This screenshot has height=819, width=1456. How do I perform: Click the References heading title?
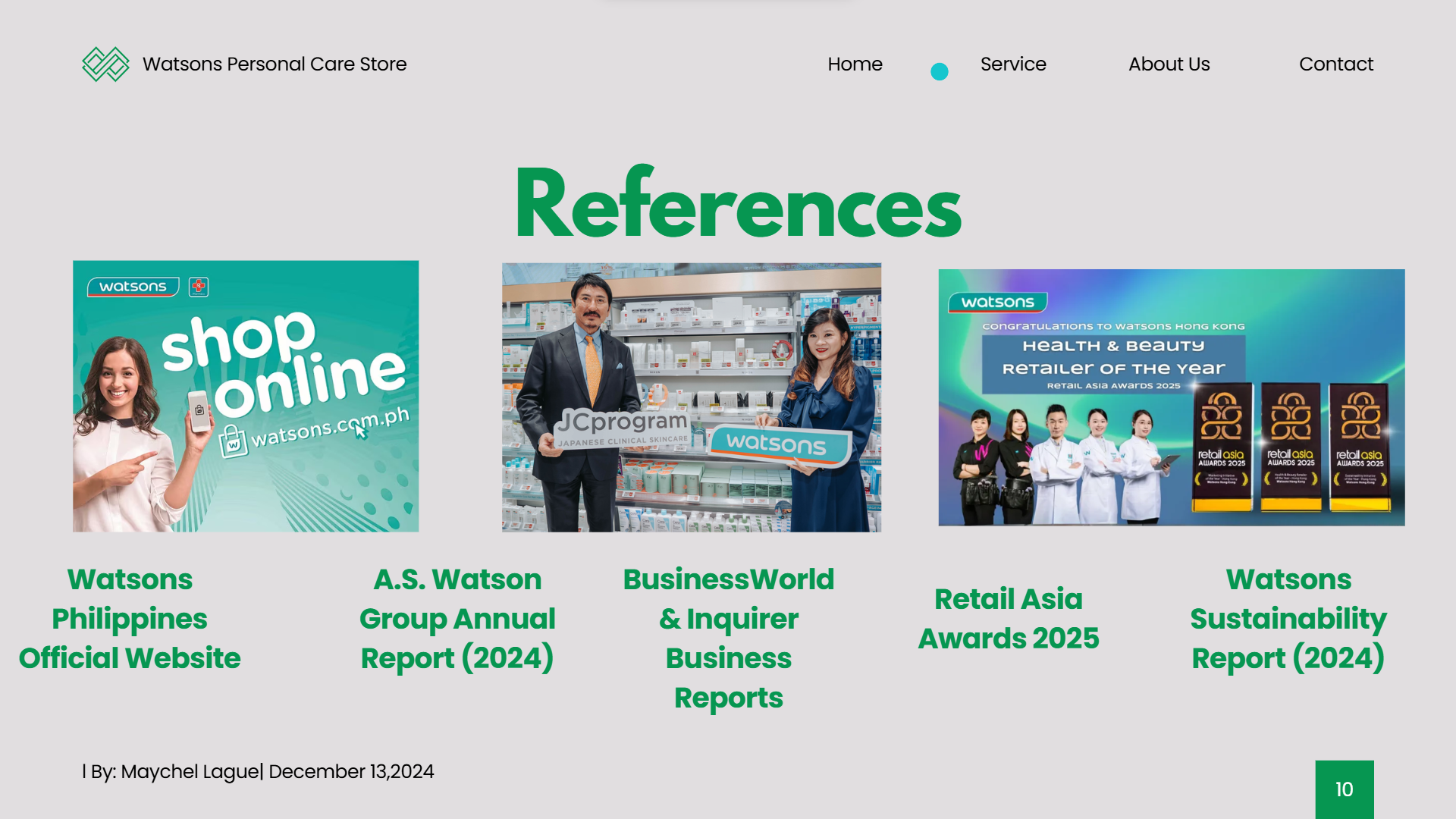738,205
